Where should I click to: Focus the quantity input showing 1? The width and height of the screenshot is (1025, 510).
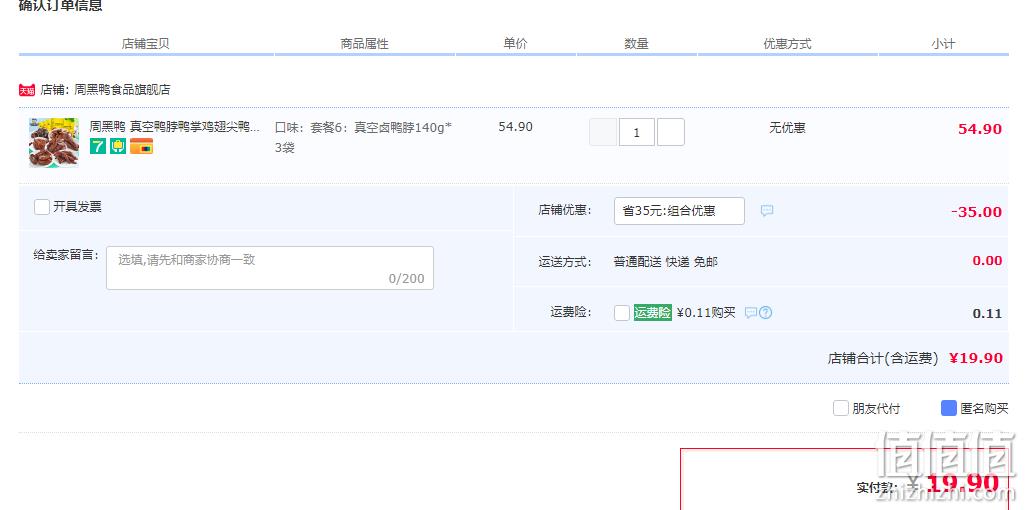637,132
